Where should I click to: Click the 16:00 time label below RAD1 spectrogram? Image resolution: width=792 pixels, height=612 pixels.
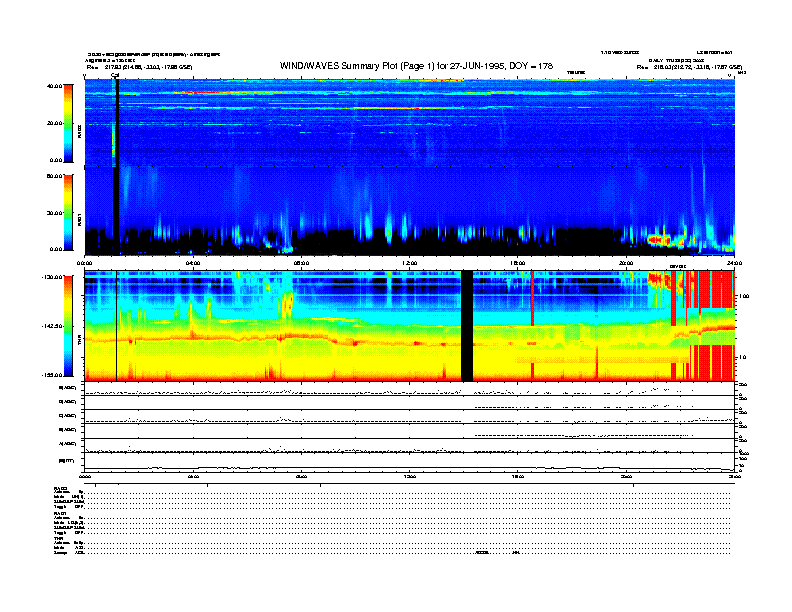coord(518,263)
